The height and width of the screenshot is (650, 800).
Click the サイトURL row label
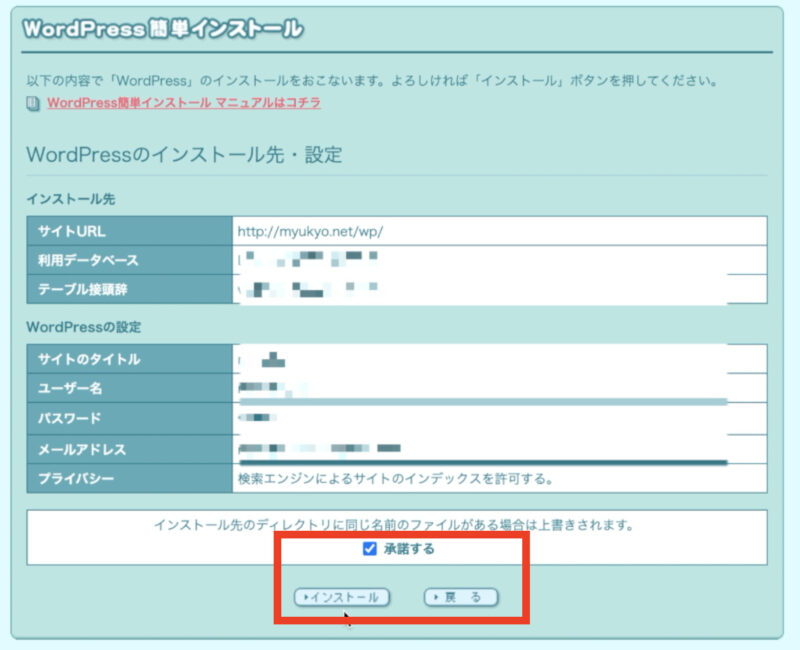[x=130, y=231]
